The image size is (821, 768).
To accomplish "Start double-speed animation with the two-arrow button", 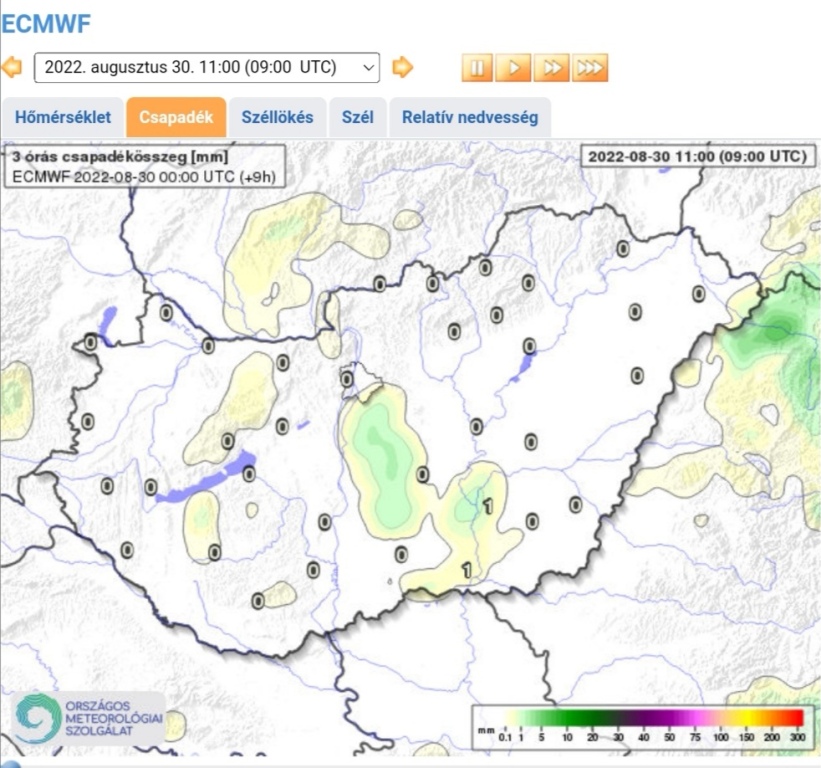I will pyautogui.click(x=551, y=67).
